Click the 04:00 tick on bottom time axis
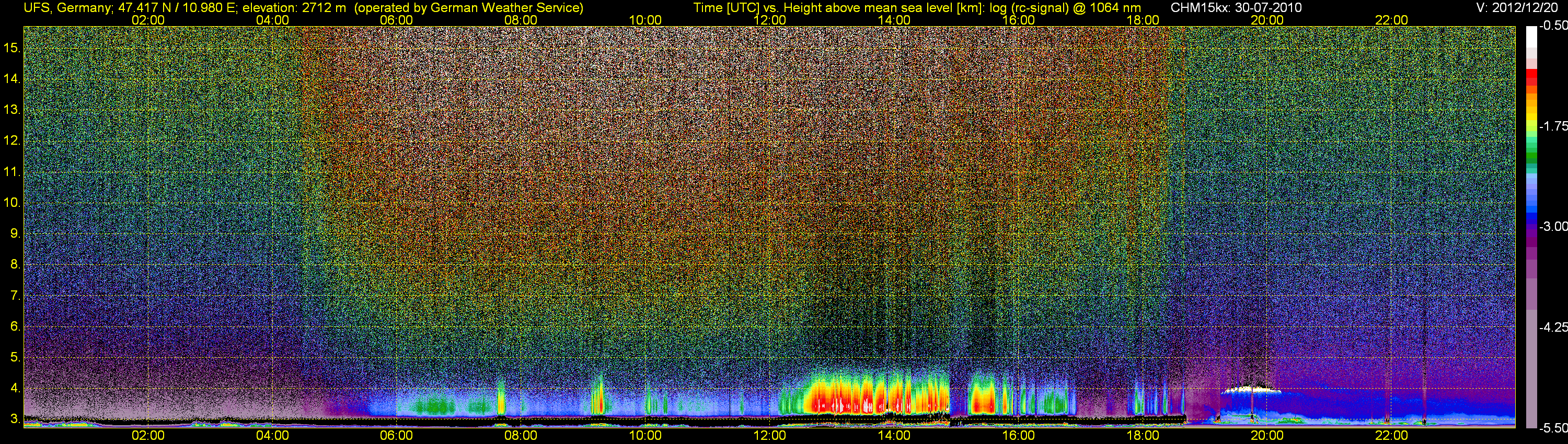This screenshot has width=1568, height=444. tap(272, 436)
